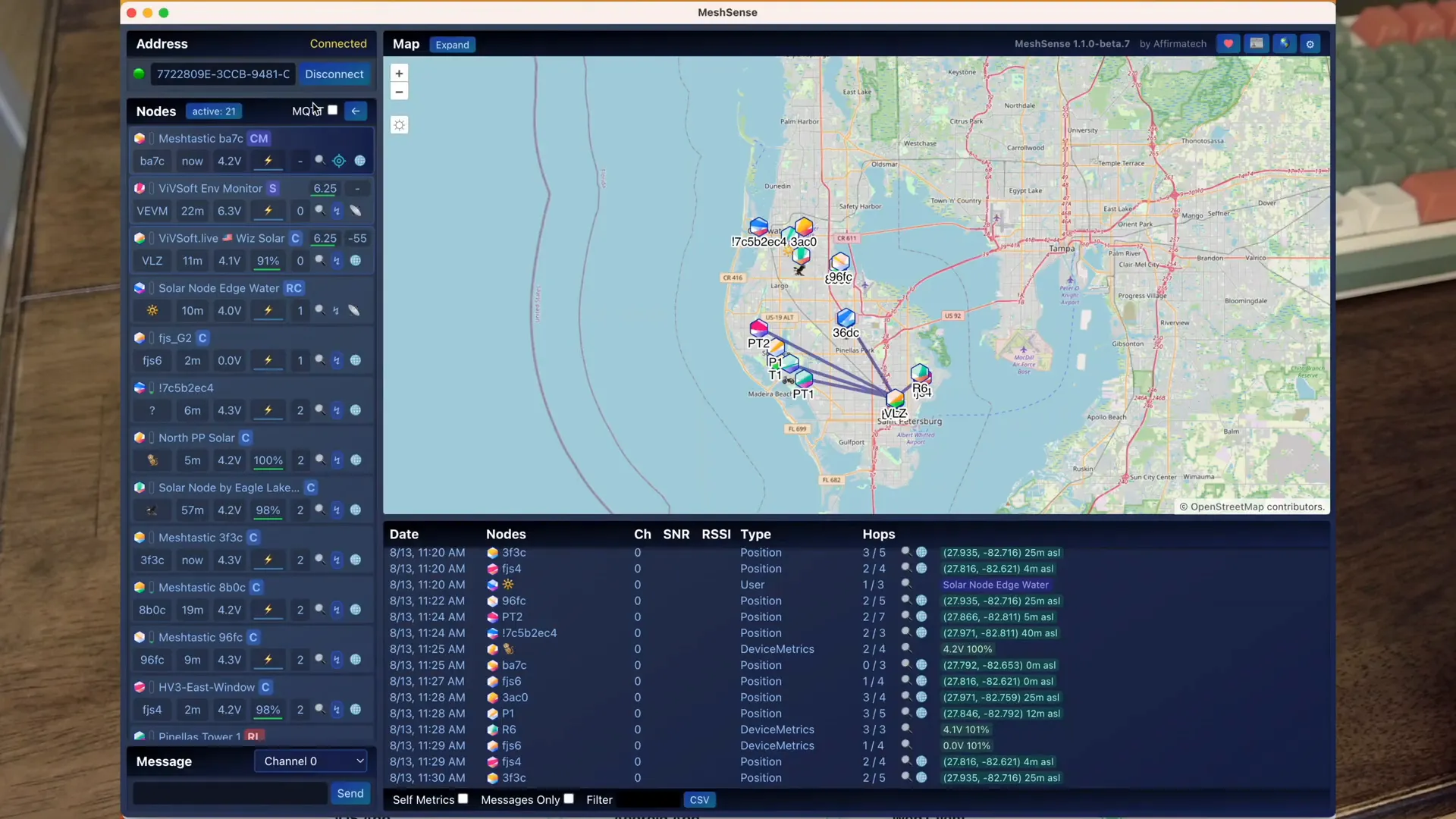Open the globe icon in header

1283,44
